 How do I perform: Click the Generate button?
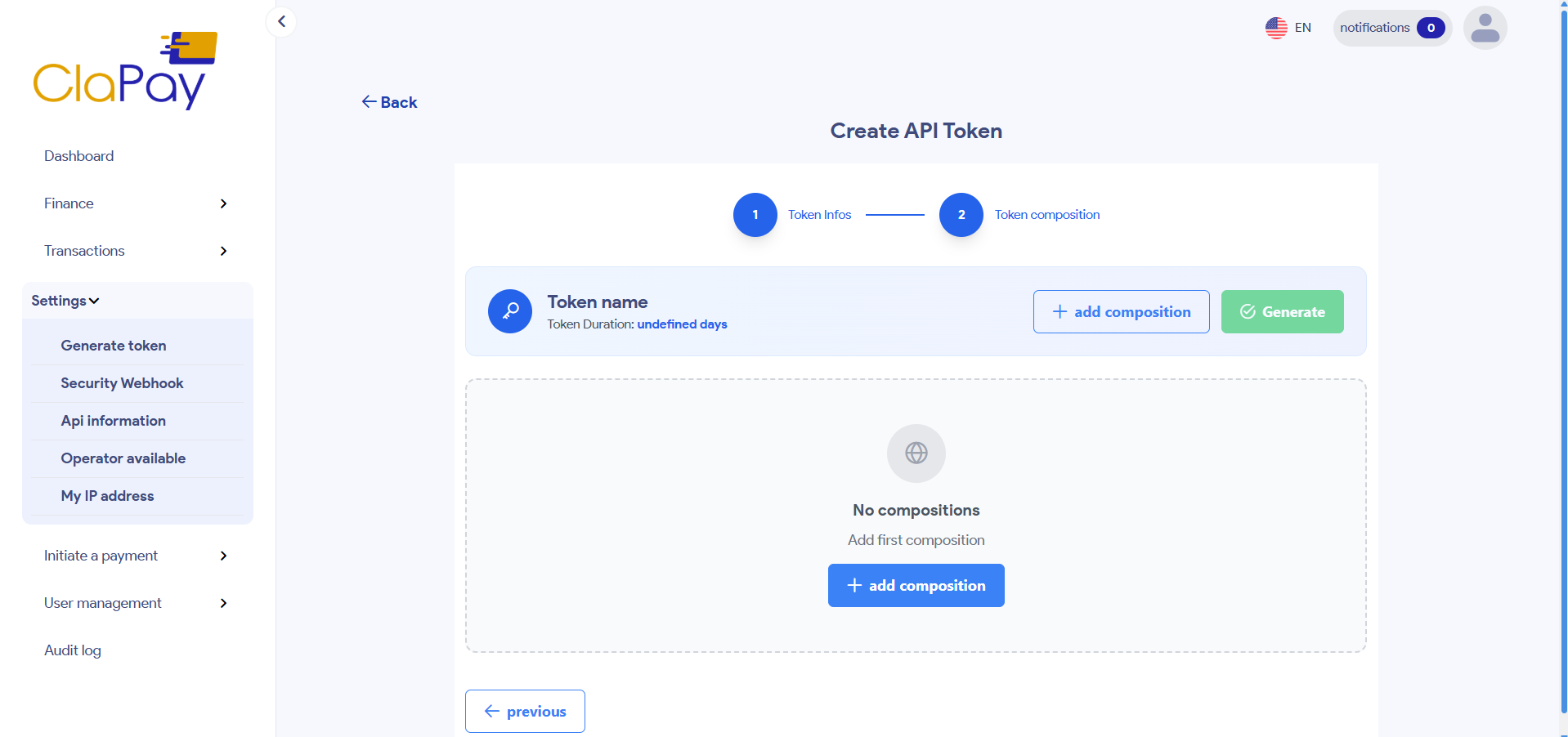[x=1281, y=311]
